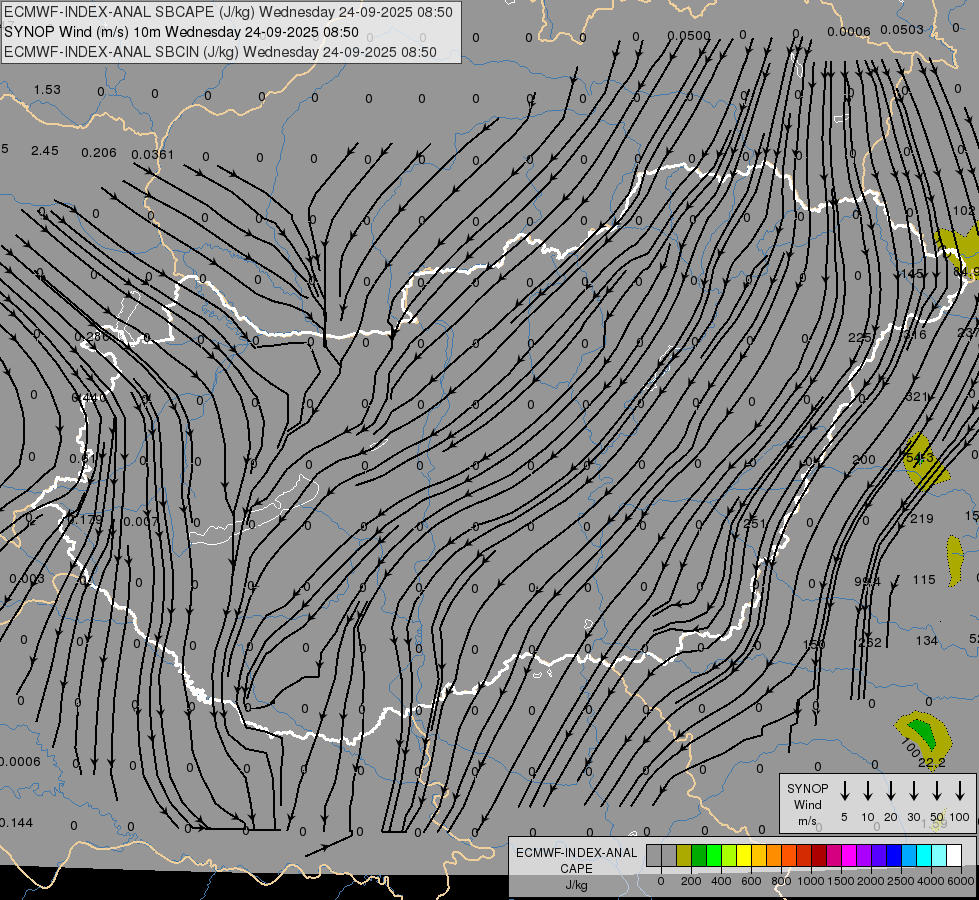
Task: Click the map value 0.0503
Action: 902,29
